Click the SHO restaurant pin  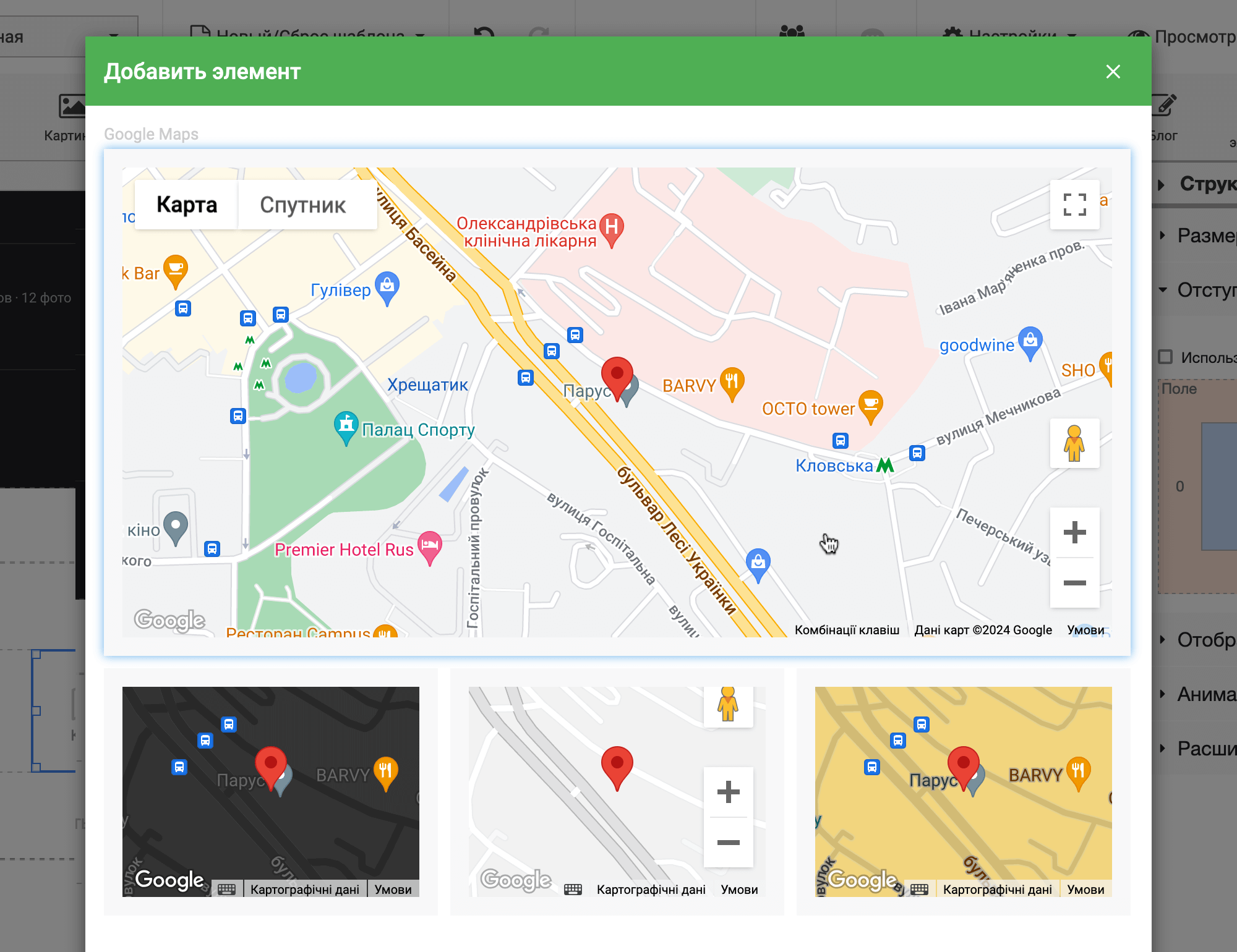click(x=1106, y=368)
